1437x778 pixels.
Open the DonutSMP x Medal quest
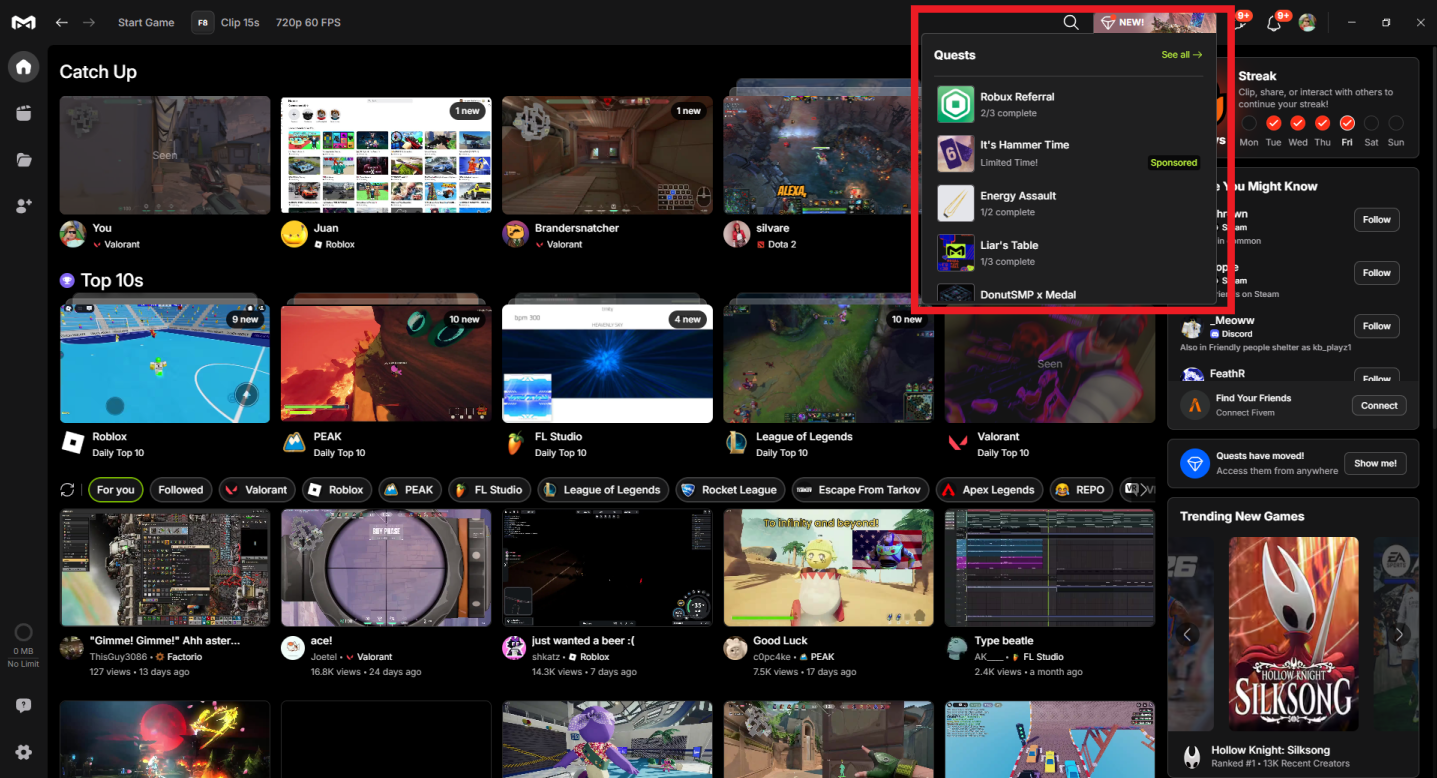coord(1068,294)
